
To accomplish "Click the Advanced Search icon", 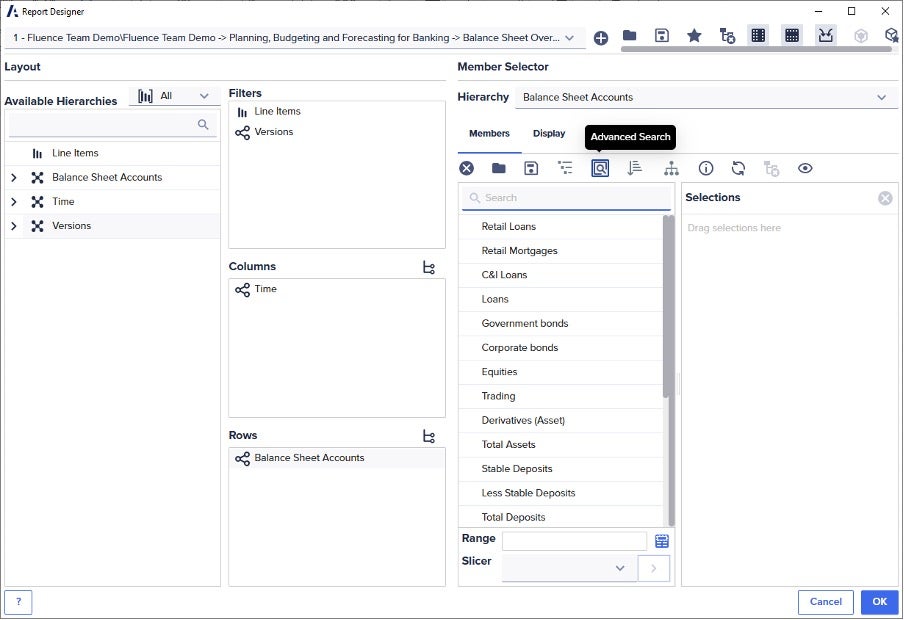I will point(600,168).
